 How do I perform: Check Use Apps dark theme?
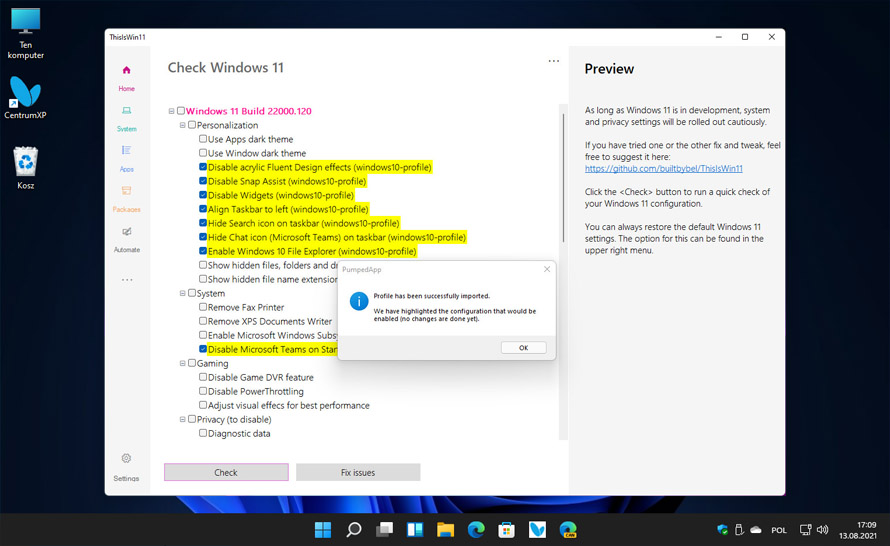point(203,138)
